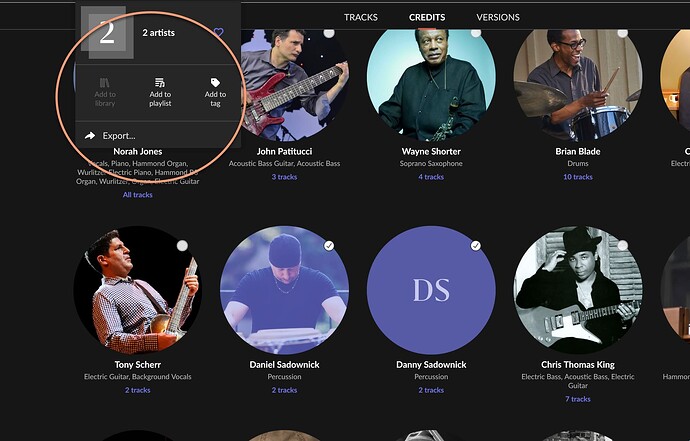The width and height of the screenshot is (690, 441).
Task: Open Chris Thomas King's artist photo
Action: click(578, 290)
